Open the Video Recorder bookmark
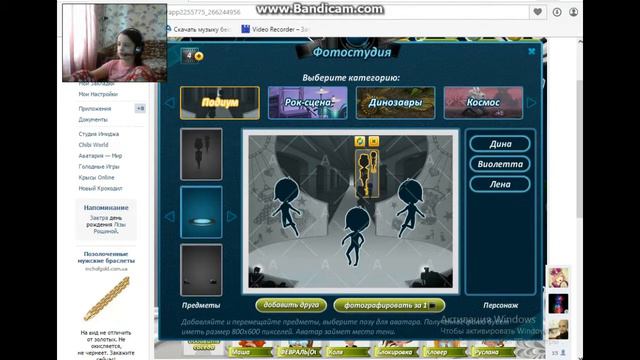Image resolution: width=640 pixels, height=360 pixels. [275, 29]
